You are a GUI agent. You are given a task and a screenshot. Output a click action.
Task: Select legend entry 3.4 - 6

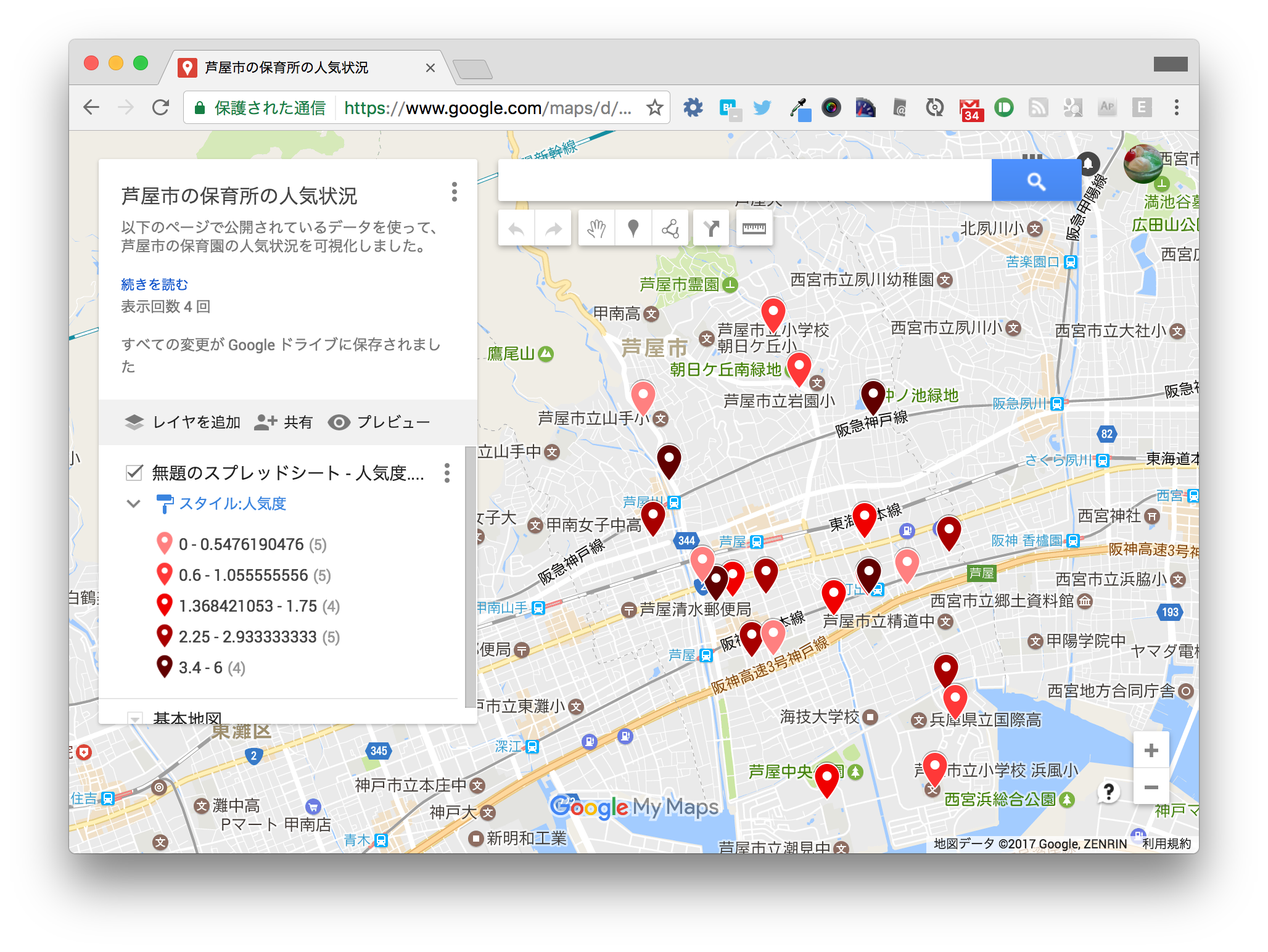200,667
